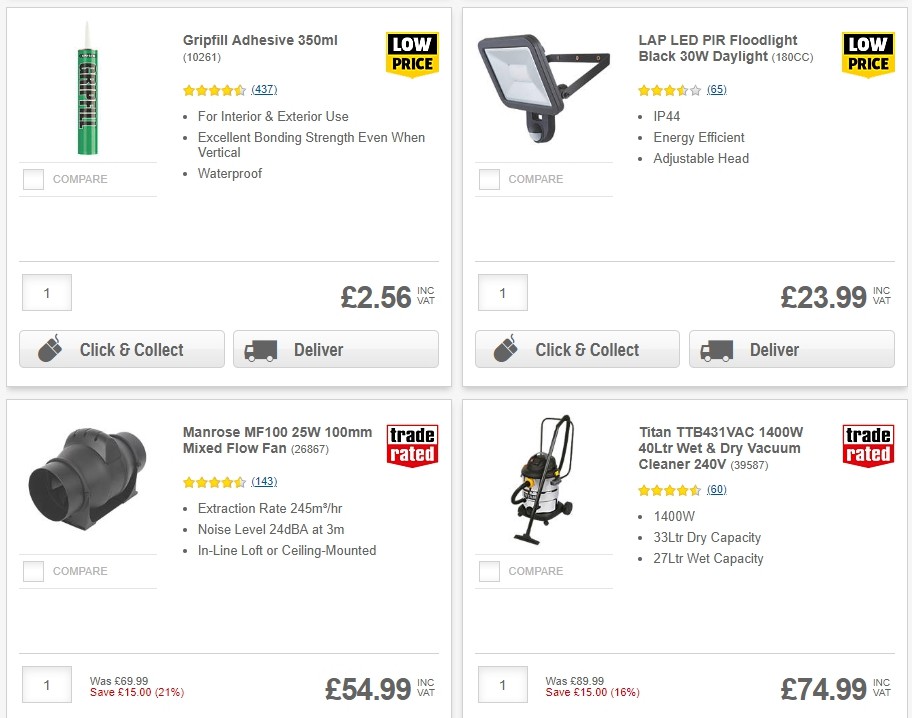Click the truck icon on the floodlight Deliver button
This screenshot has width=912, height=718.
tap(715, 349)
